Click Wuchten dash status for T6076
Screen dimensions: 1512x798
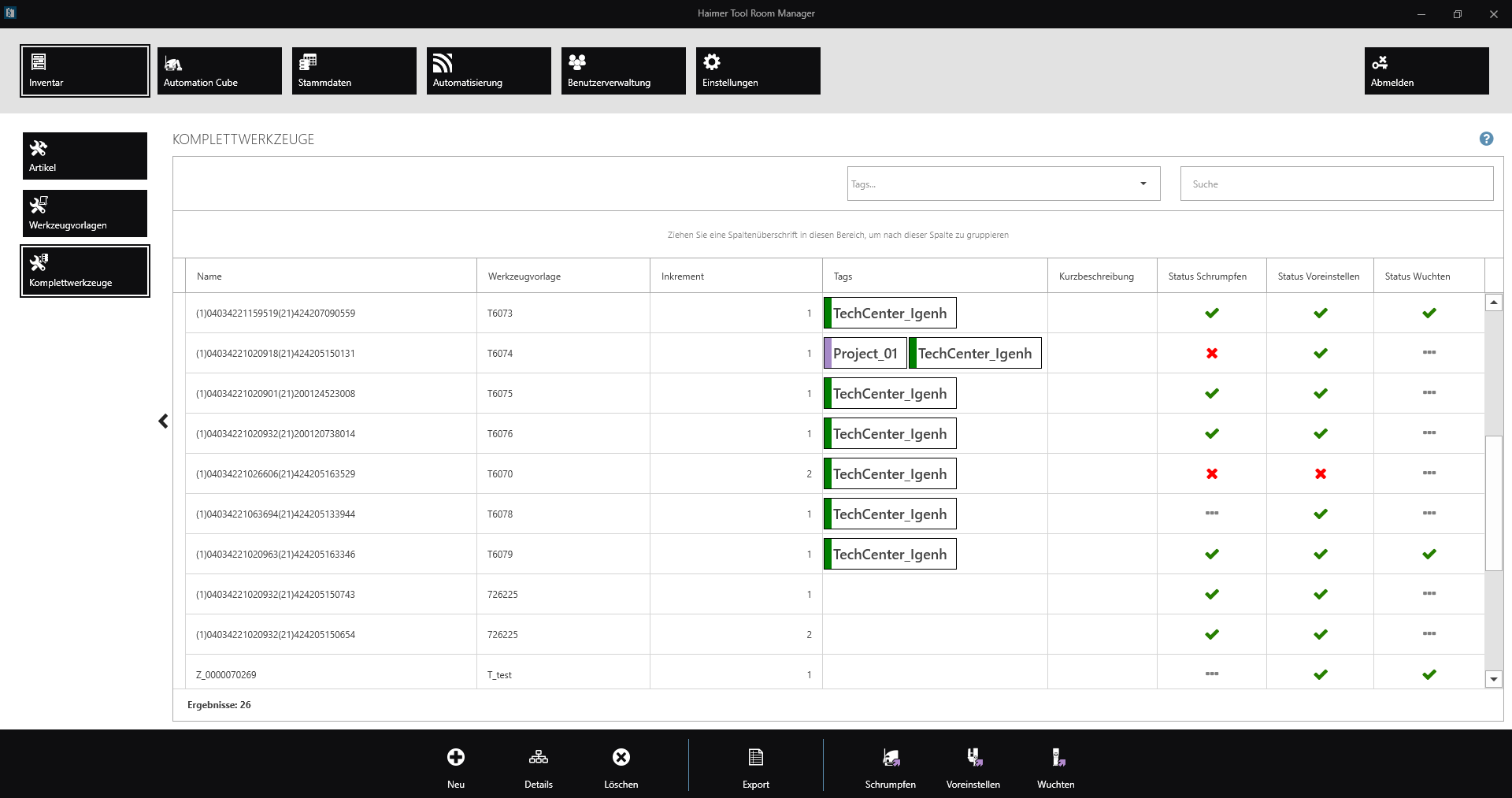1429,433
